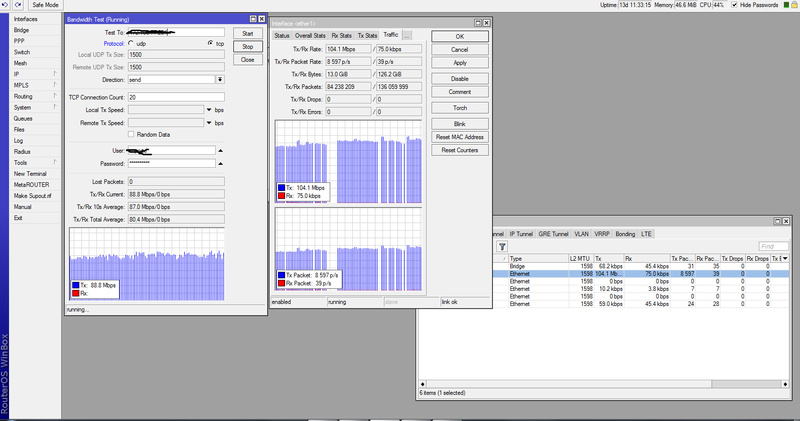Image resolution: width=800 pixels, height=421 pixels.
Task: Expand the Remote Tx Speed field arrow
Action: 208,122
